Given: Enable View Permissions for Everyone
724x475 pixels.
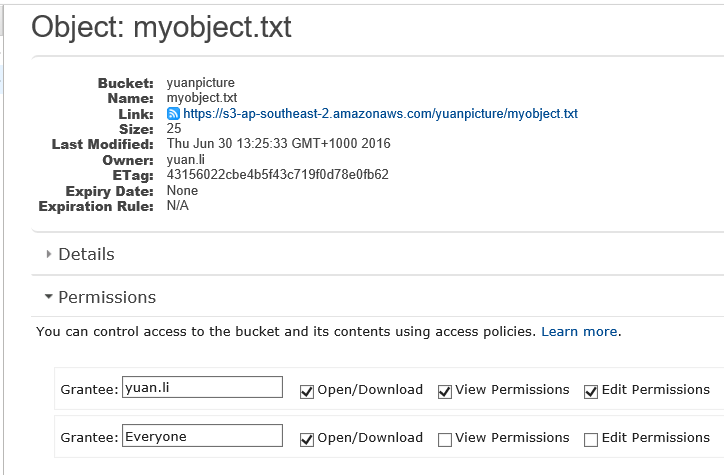Looking at the screenshot, I should [x=445, y=439].
